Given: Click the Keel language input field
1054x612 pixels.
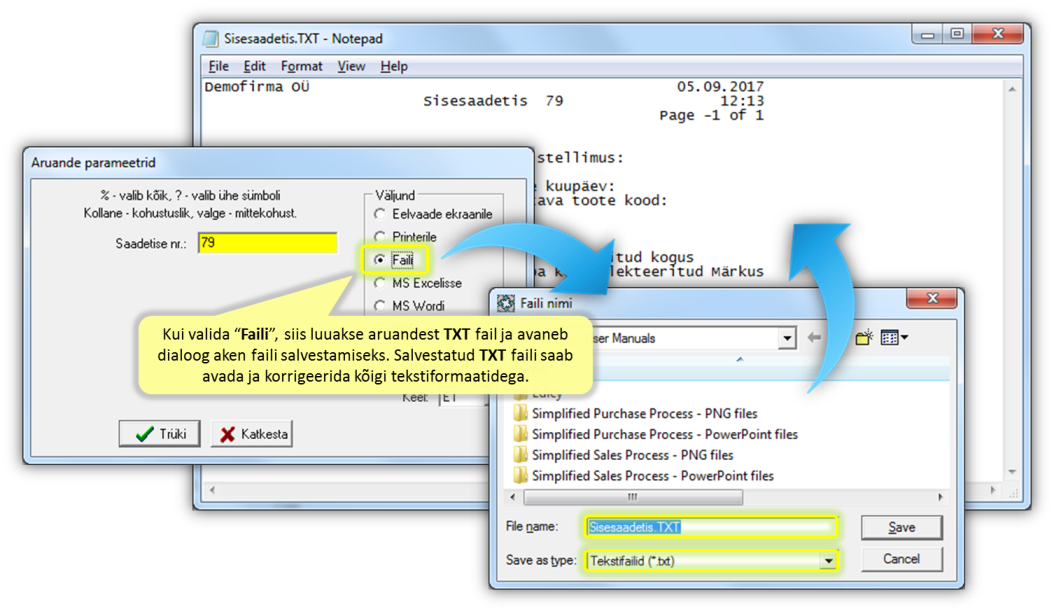Looking at the screenshot, I should 461,398.
